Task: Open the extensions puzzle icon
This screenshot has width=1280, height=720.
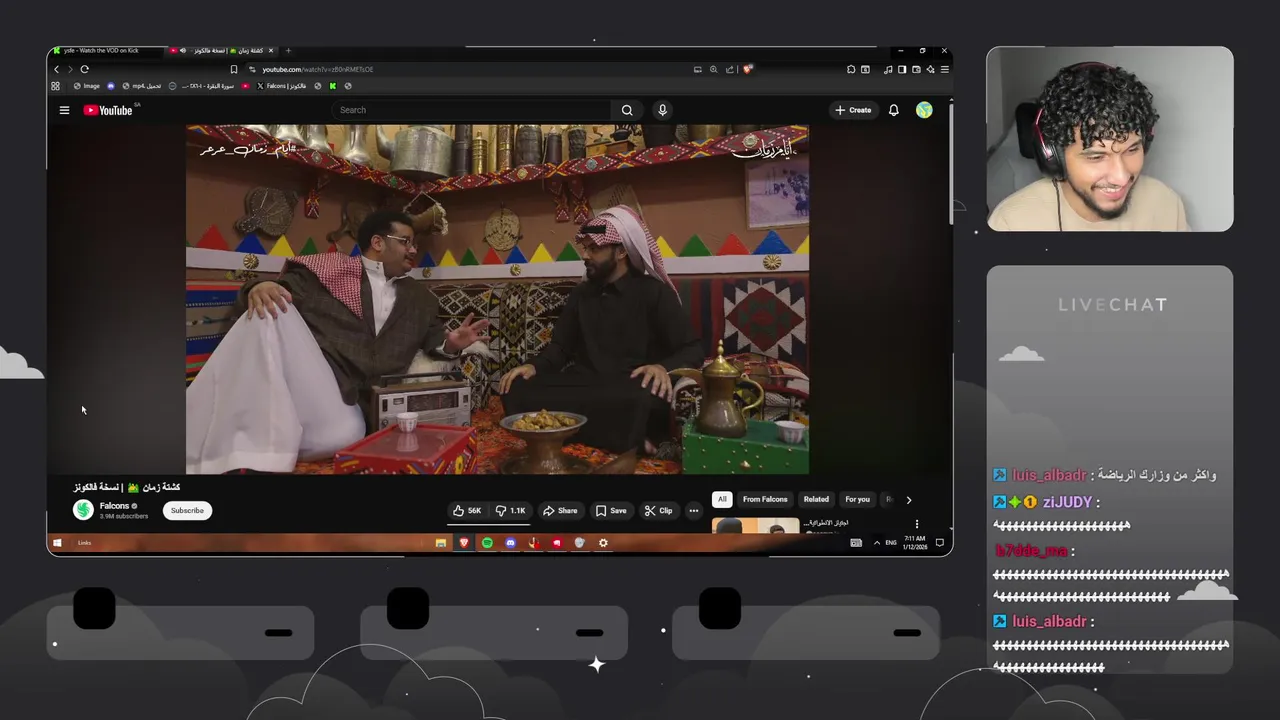Action: point(851,69)
